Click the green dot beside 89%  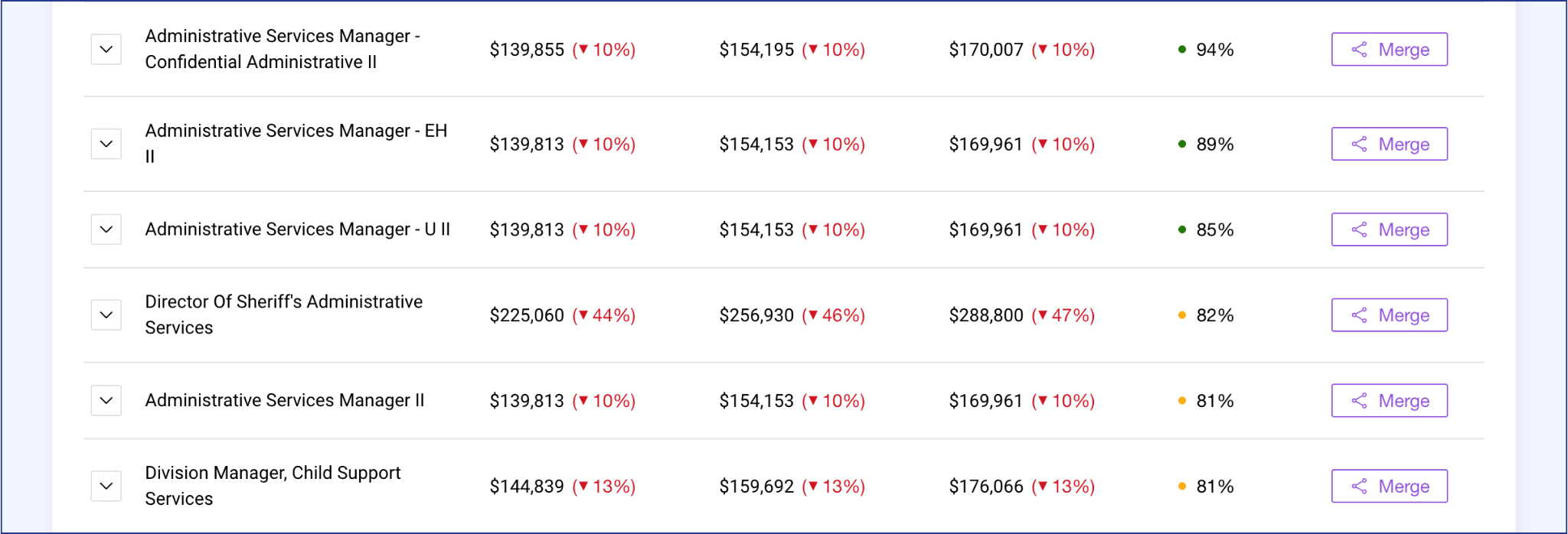(1182, 144)
